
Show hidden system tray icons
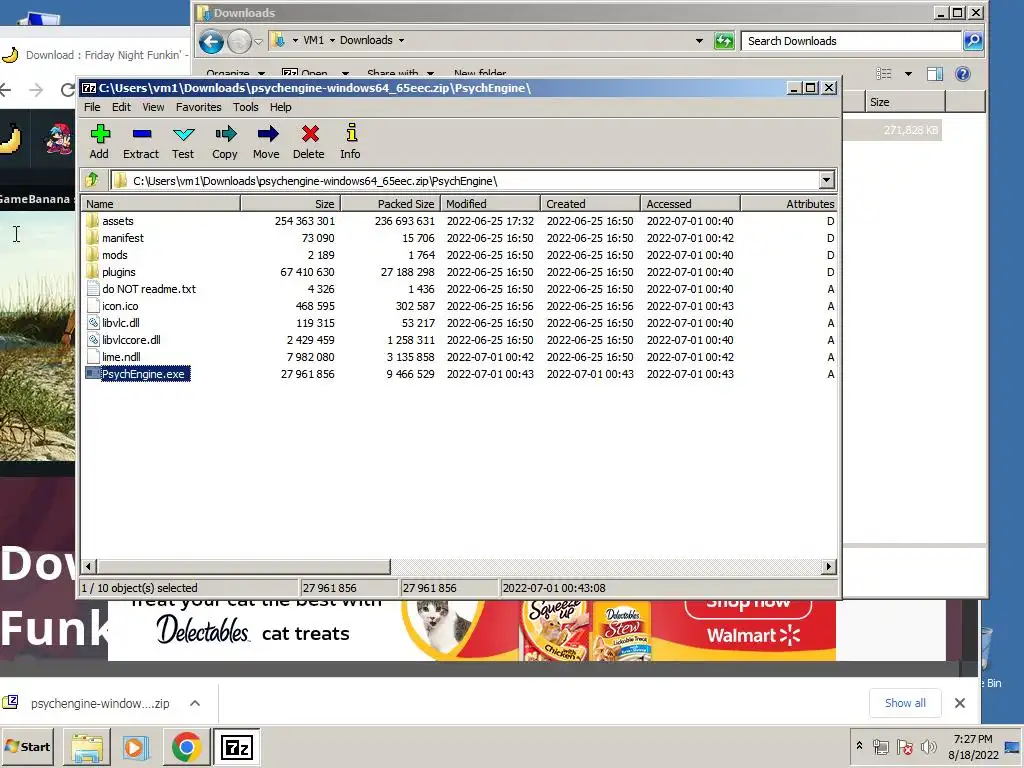point(859,746)
